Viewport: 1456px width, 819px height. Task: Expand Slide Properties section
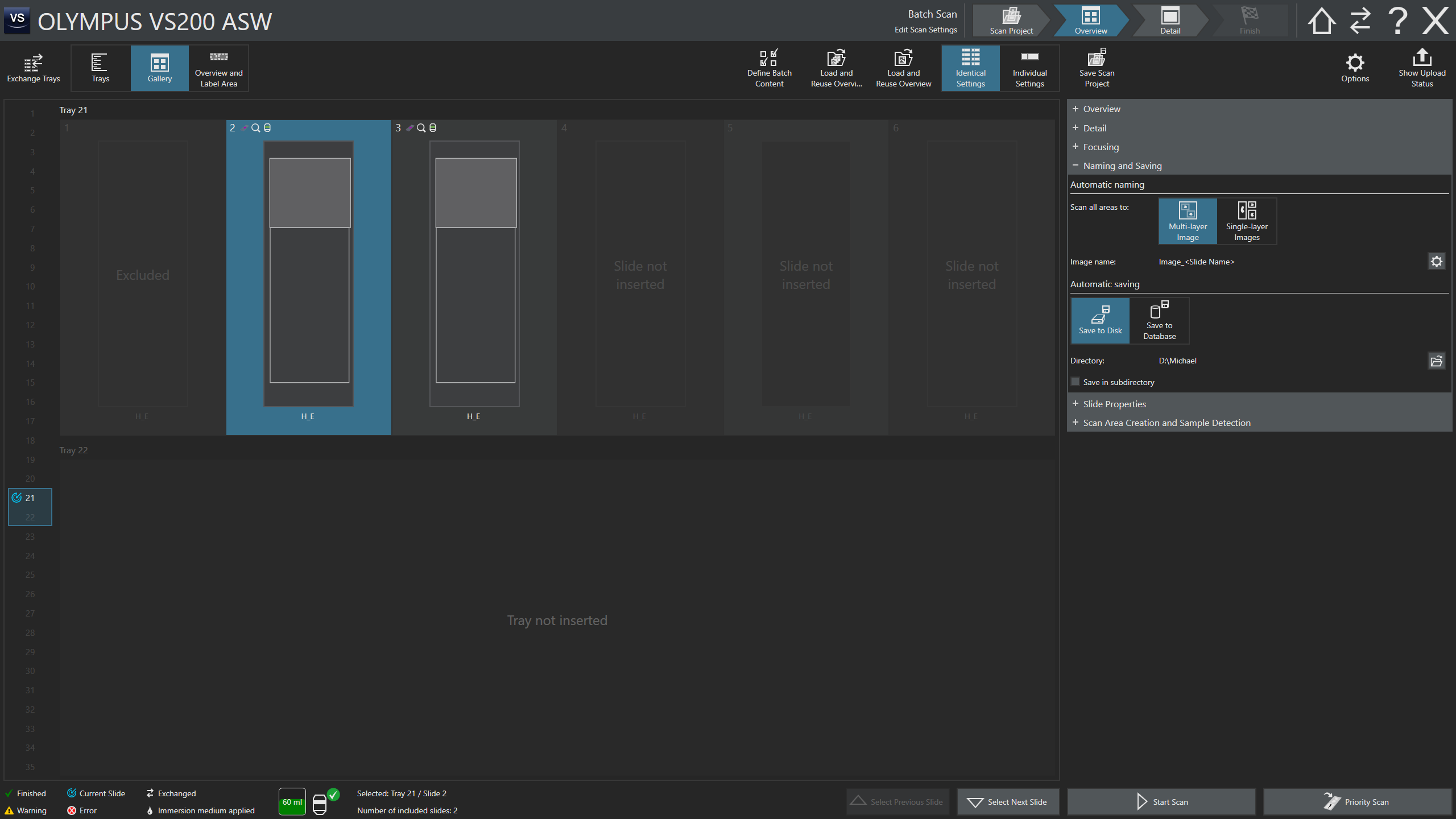(x=1114, y=404)
